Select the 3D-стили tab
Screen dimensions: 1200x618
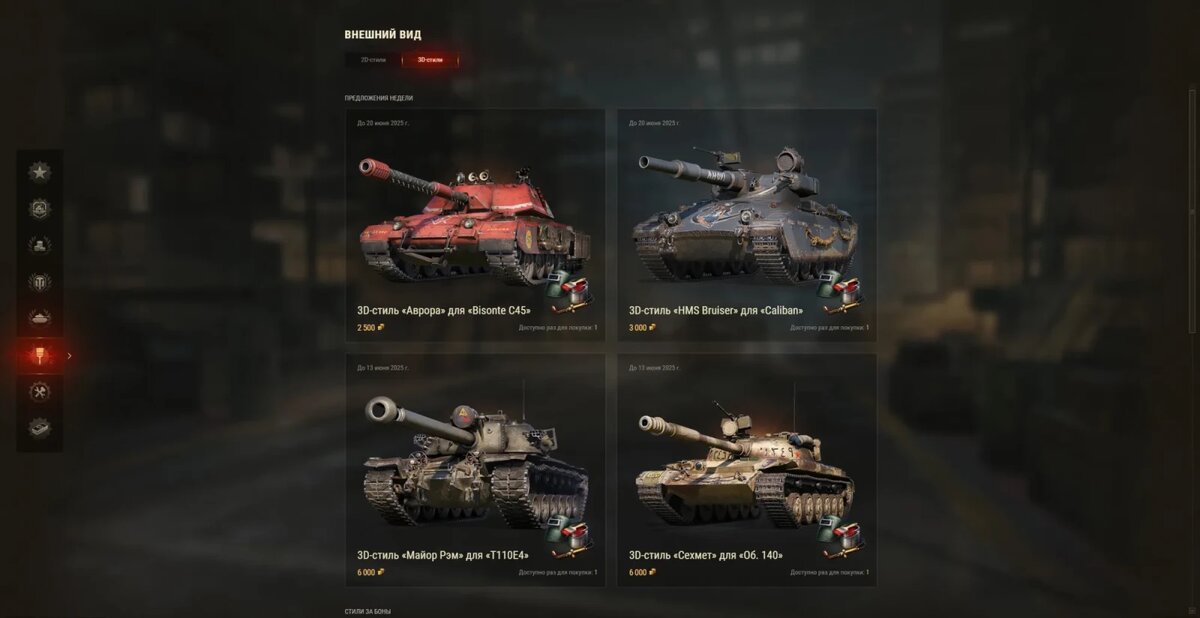430,60
